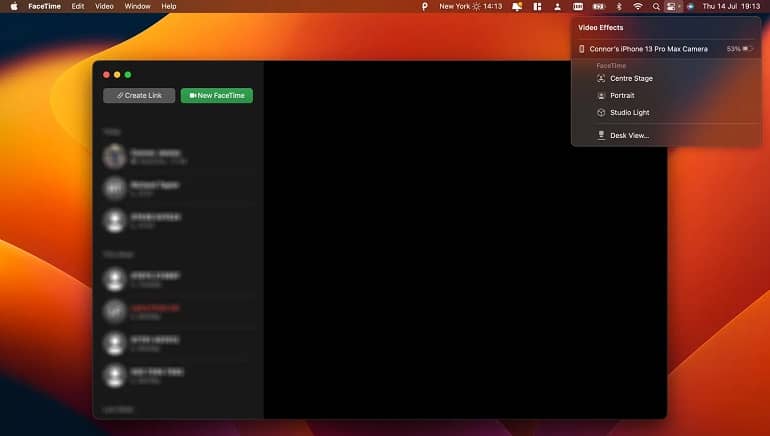Click the Create Link button
This screenshot has height=436, width=770.
139,95
